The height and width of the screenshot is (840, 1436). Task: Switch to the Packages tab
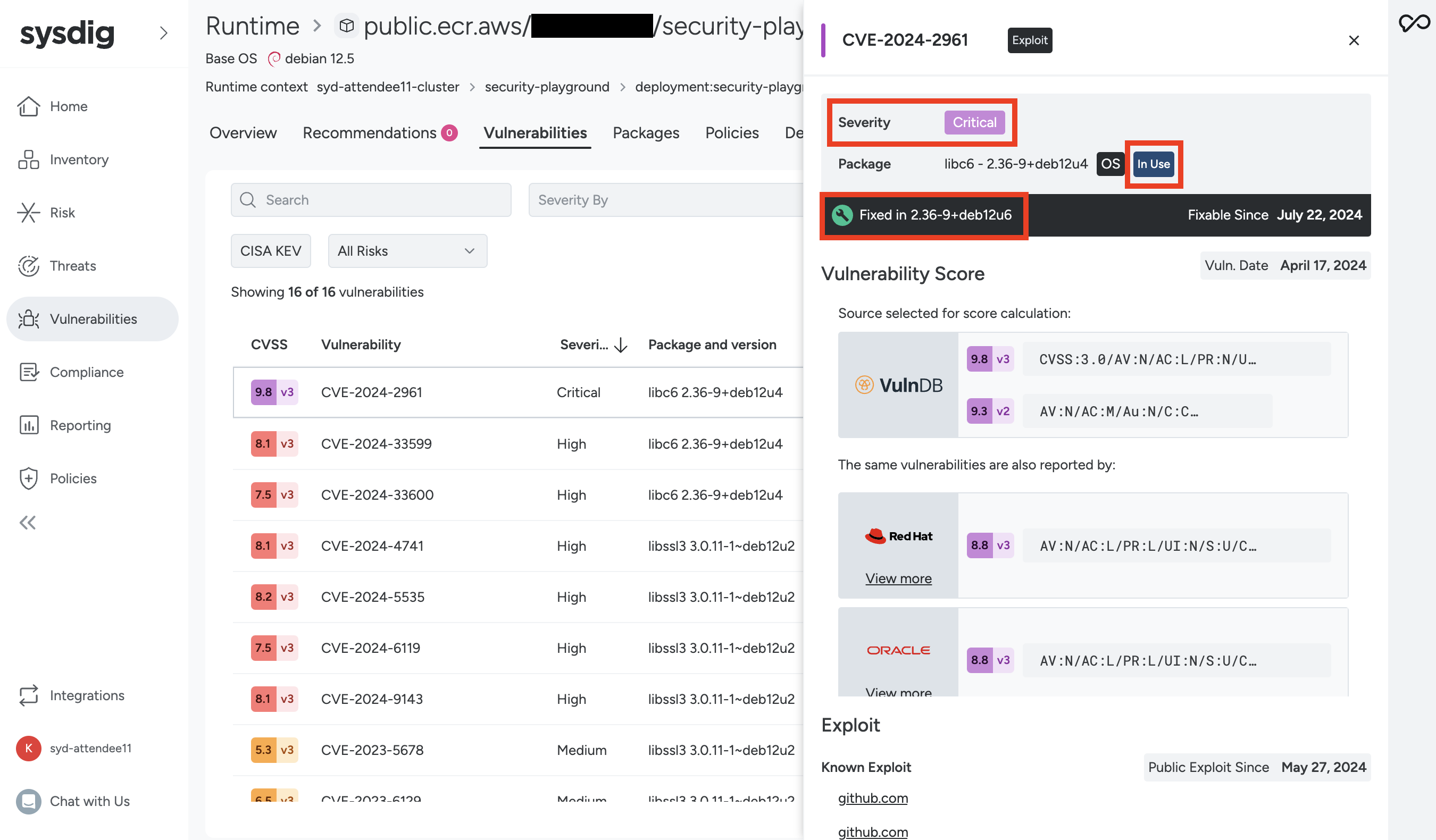pos(646,133)
